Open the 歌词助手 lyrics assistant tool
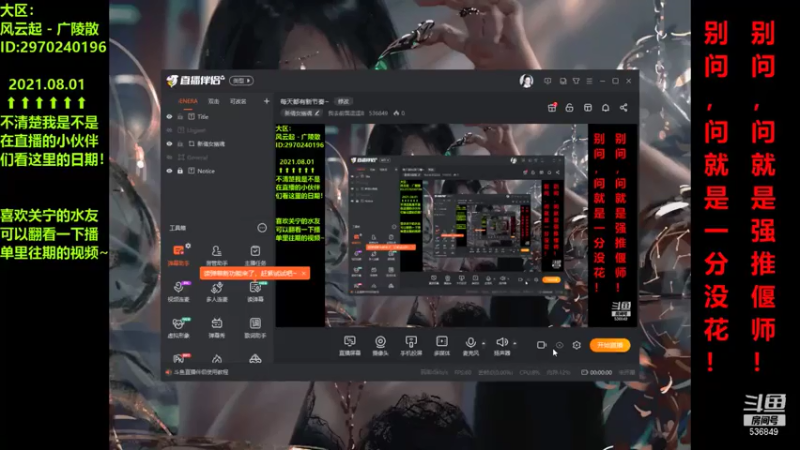Viewport: 800px width, 450px height. point(255,328)
